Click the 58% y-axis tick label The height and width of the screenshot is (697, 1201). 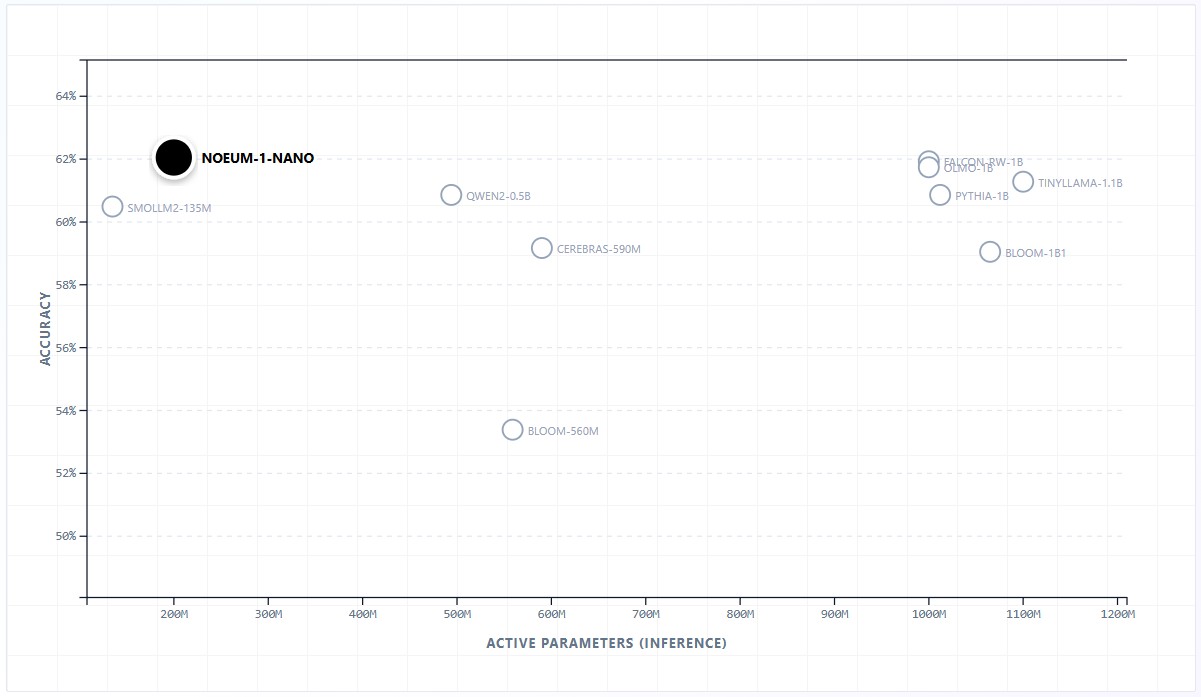(66, 285)
